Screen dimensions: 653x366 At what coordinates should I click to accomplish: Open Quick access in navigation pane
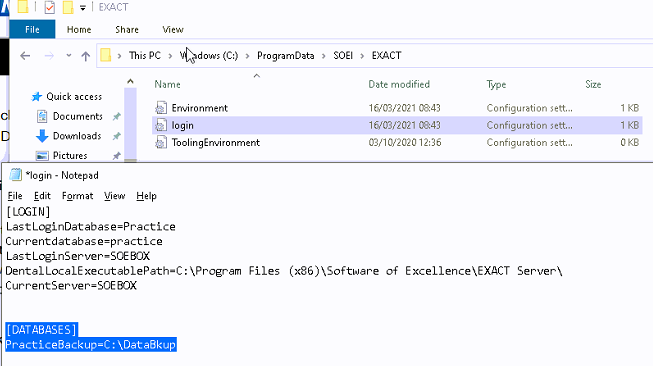(x=74, y=97)
